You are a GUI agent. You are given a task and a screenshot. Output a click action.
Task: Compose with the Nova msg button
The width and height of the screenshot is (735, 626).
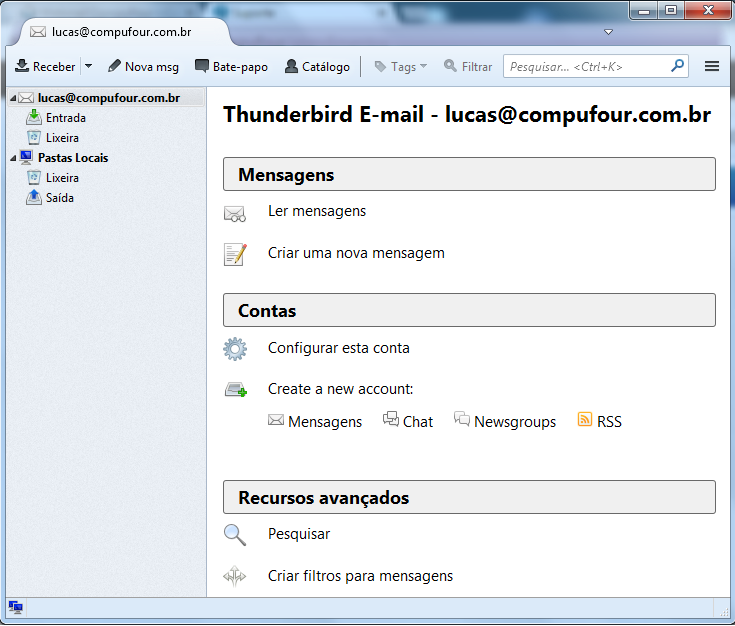(143, 67)
